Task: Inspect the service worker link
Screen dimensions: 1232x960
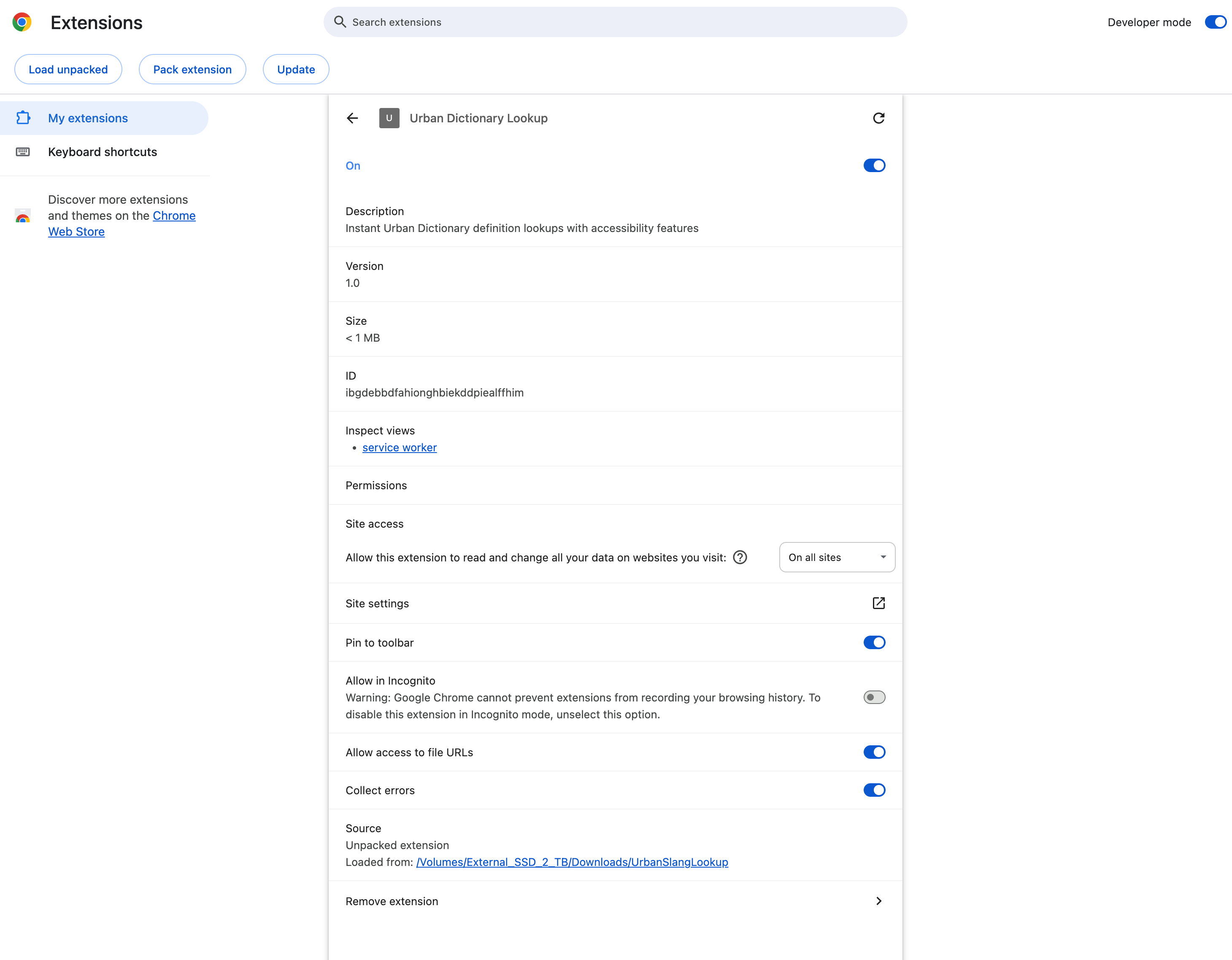Action: click(400, 447)
